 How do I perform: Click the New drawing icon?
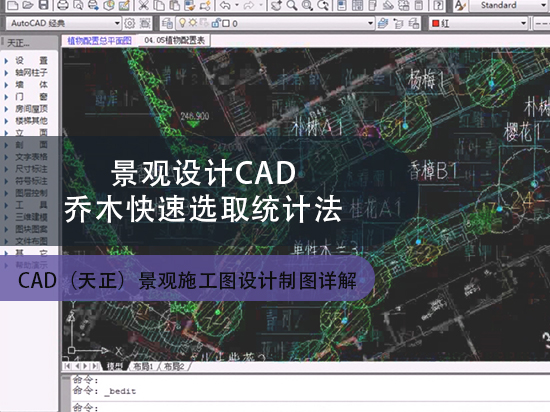point(13,5)
